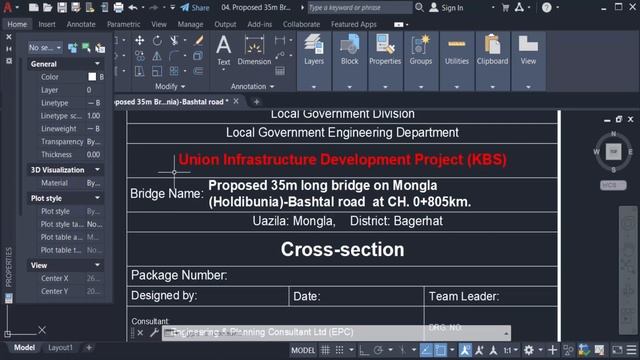Select the Stretch tool

pyautogui.click(x=140, y=71)
